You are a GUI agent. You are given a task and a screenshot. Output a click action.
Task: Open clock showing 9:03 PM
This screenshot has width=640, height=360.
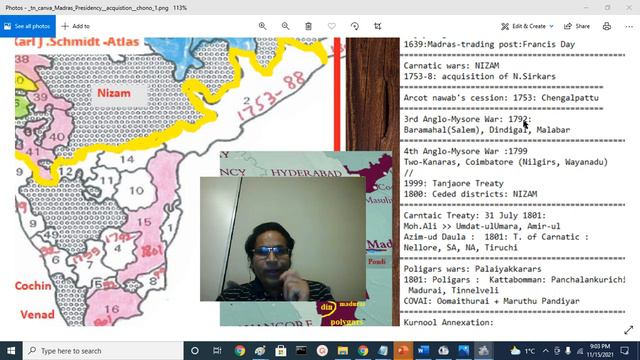(x=600, y=351)
